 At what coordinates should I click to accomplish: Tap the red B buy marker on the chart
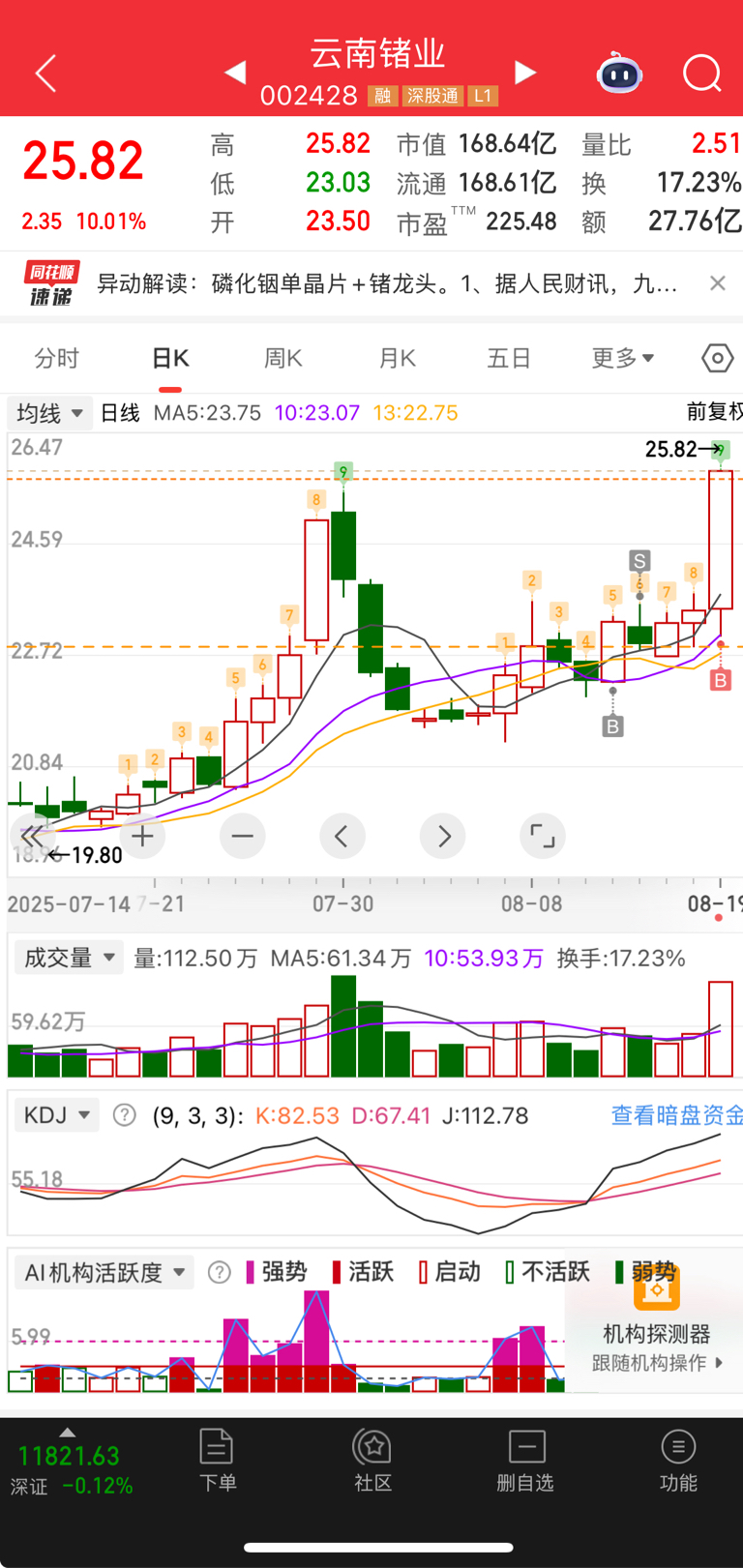(x=720, y=680)
